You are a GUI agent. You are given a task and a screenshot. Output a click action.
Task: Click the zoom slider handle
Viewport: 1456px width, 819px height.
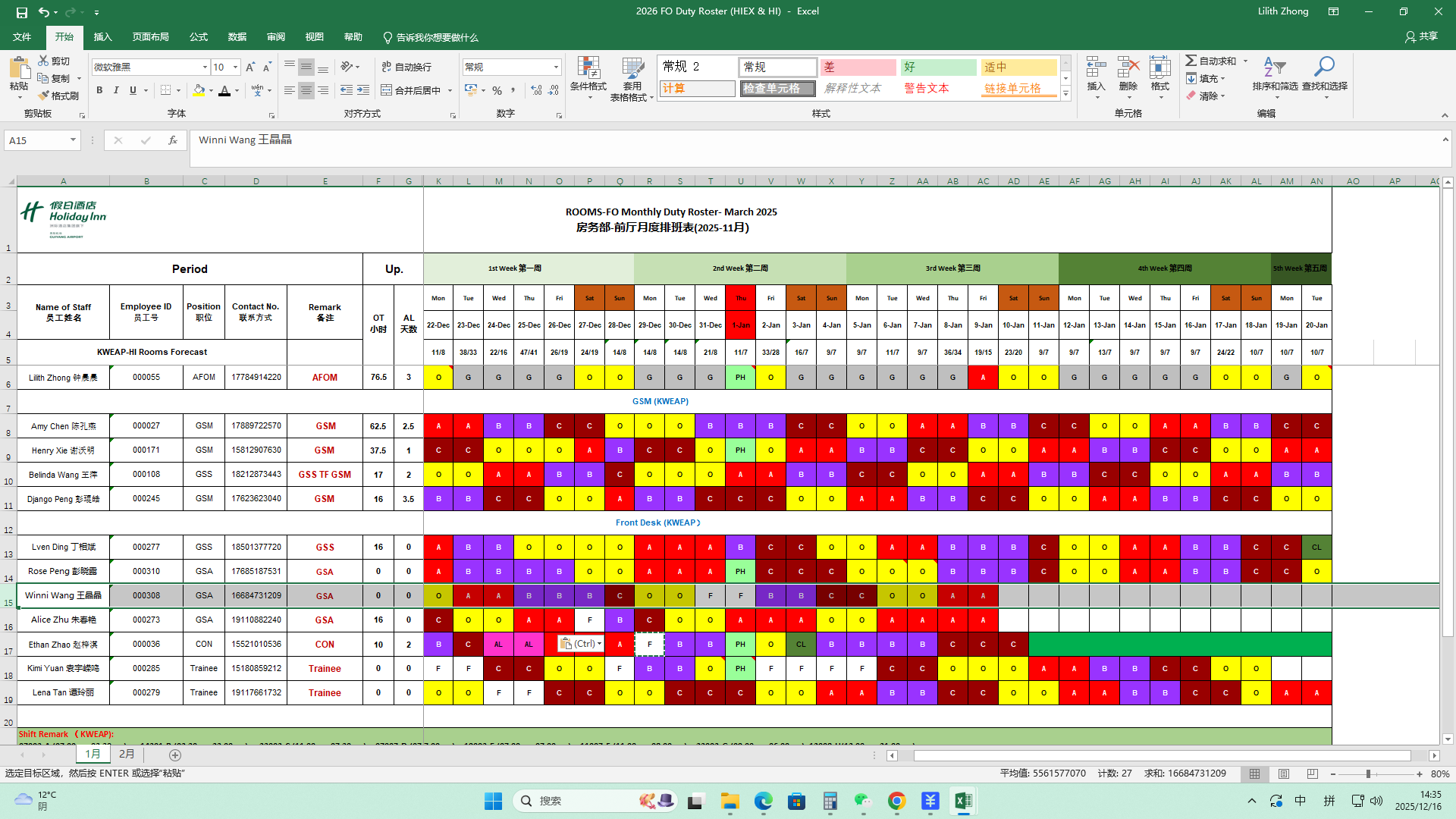[x=1368, y=774]
